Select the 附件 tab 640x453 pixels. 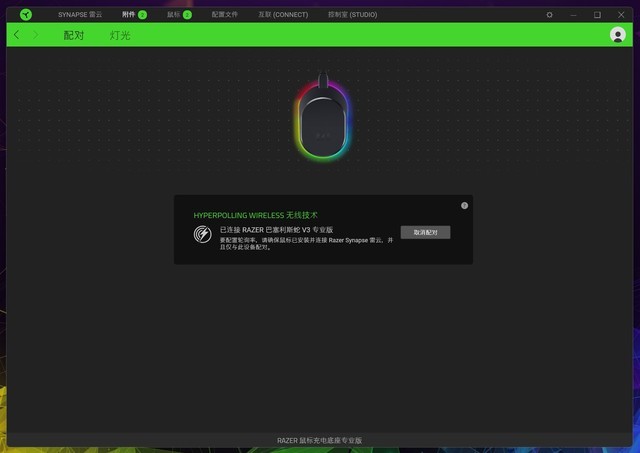[x=128, y=15]
